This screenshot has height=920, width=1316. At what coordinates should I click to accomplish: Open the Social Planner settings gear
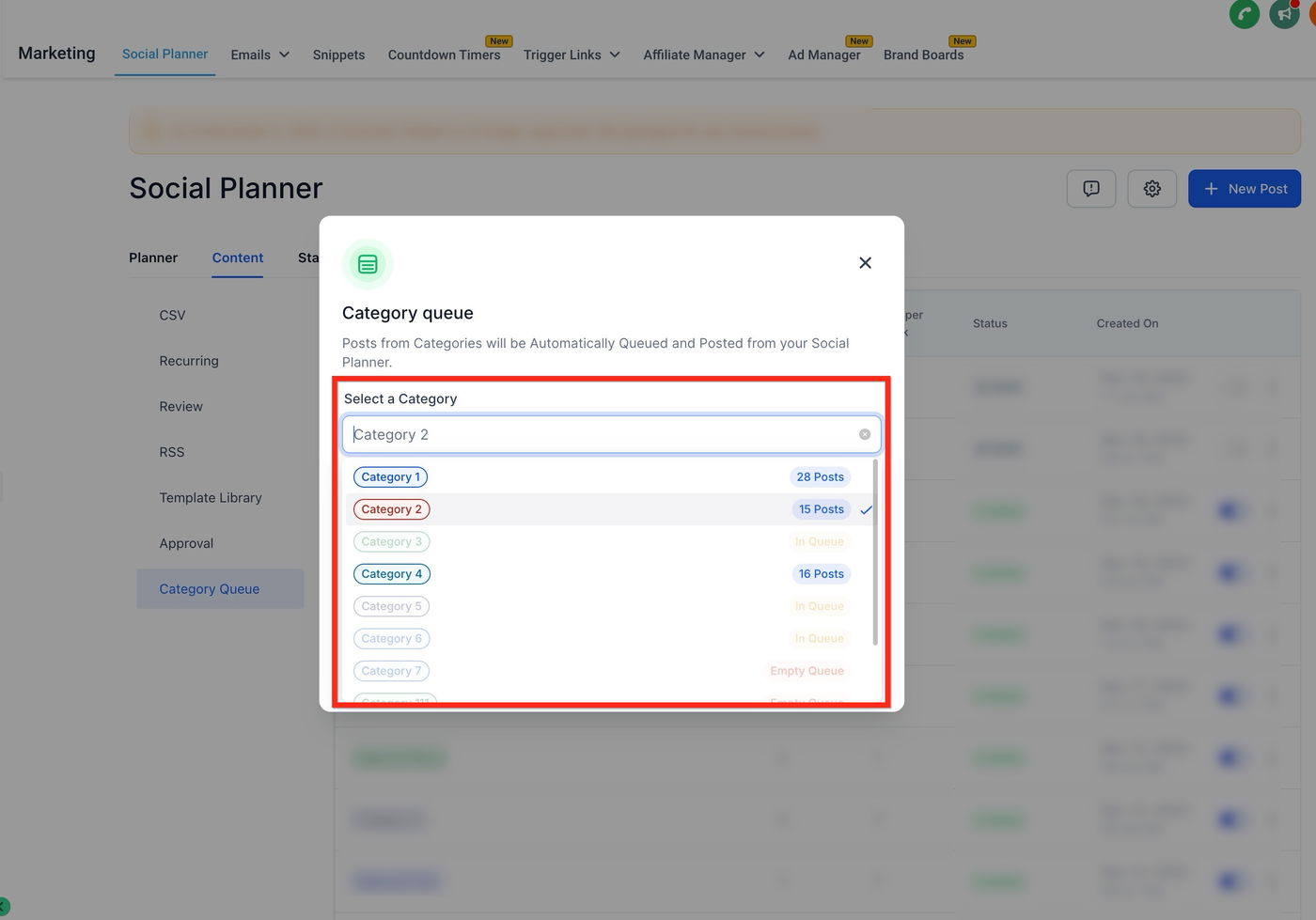[x=1151, y=189]
